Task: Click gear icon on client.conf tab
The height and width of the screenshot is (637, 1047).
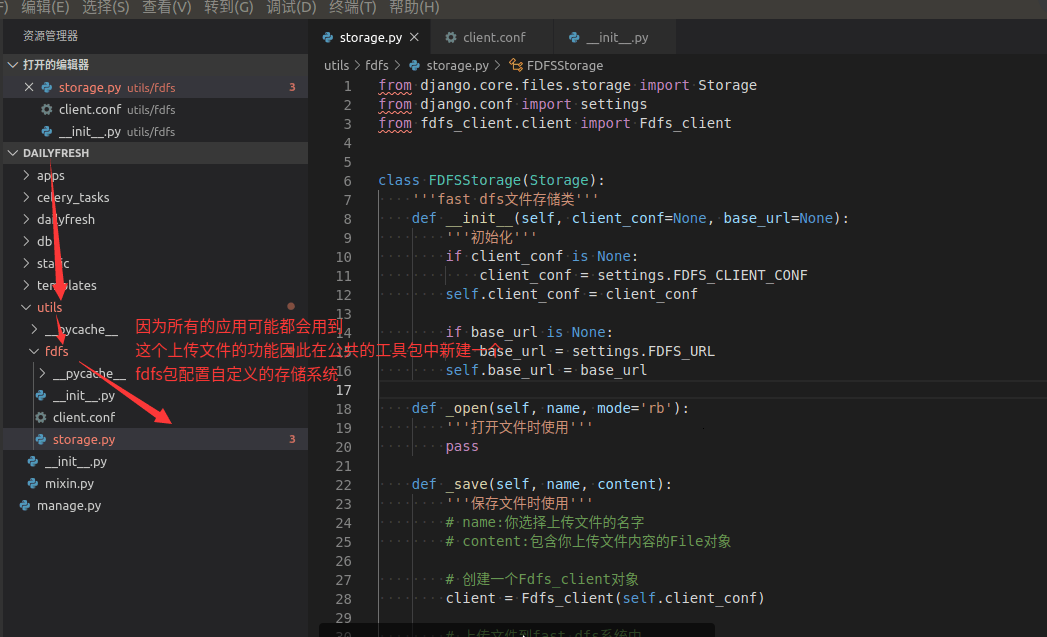Action: pos(451,37)
